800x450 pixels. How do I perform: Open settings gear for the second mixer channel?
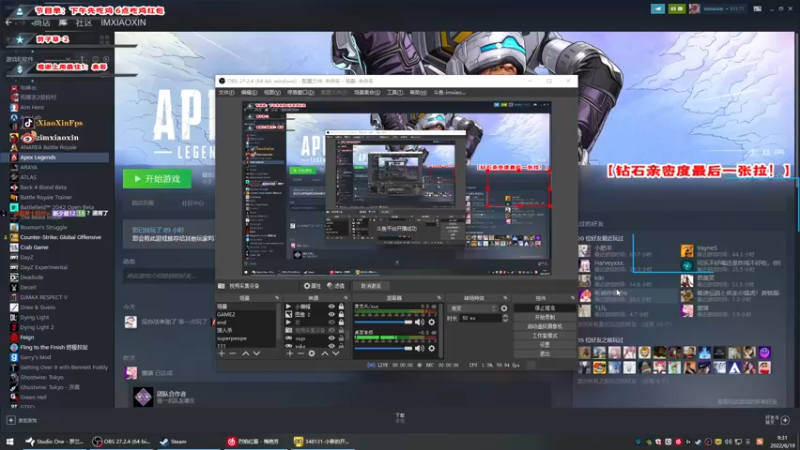[x=432, y=348]
